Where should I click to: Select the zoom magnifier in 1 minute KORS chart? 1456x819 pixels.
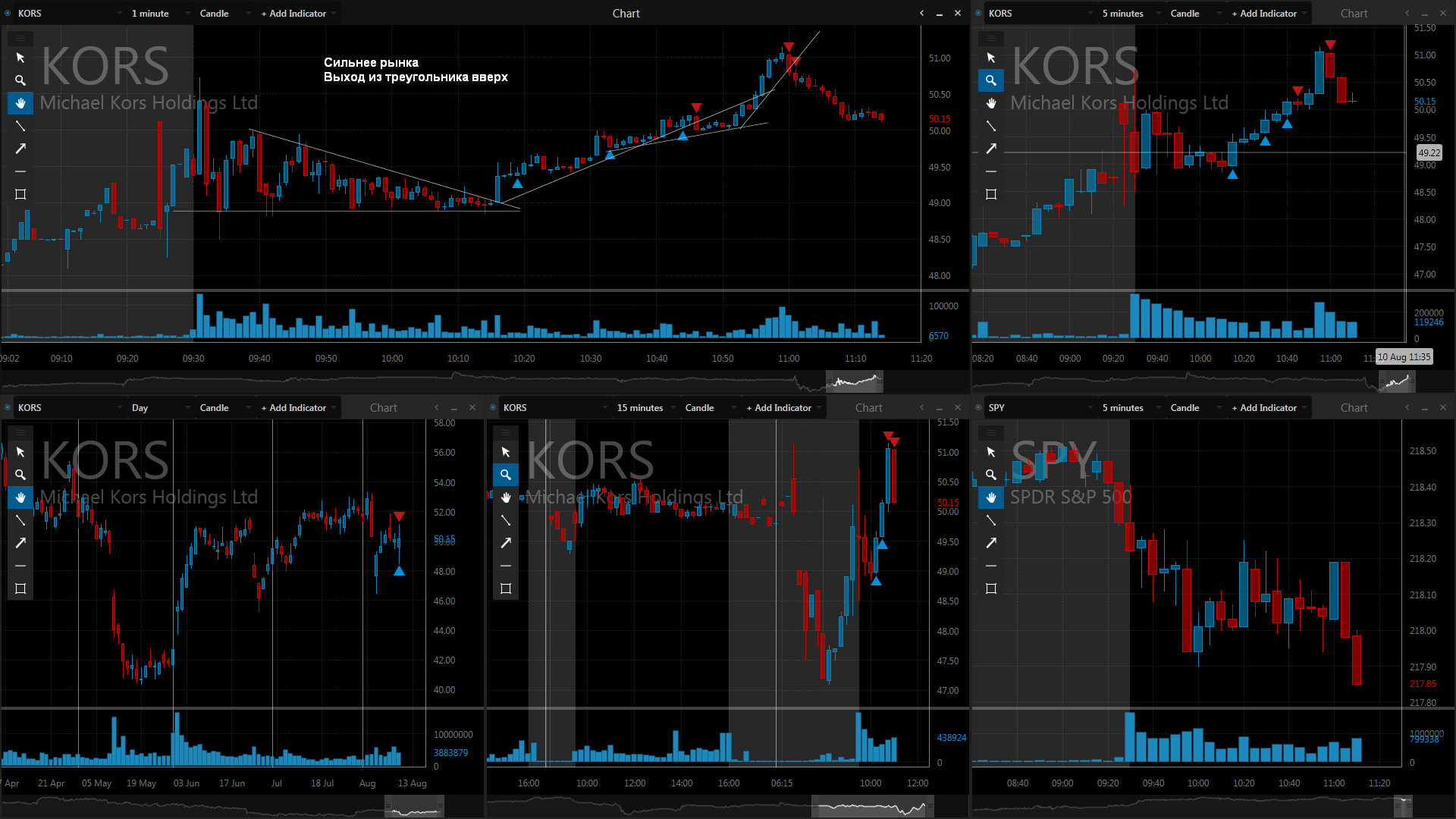pyautogui.click(x=20, y=80)
